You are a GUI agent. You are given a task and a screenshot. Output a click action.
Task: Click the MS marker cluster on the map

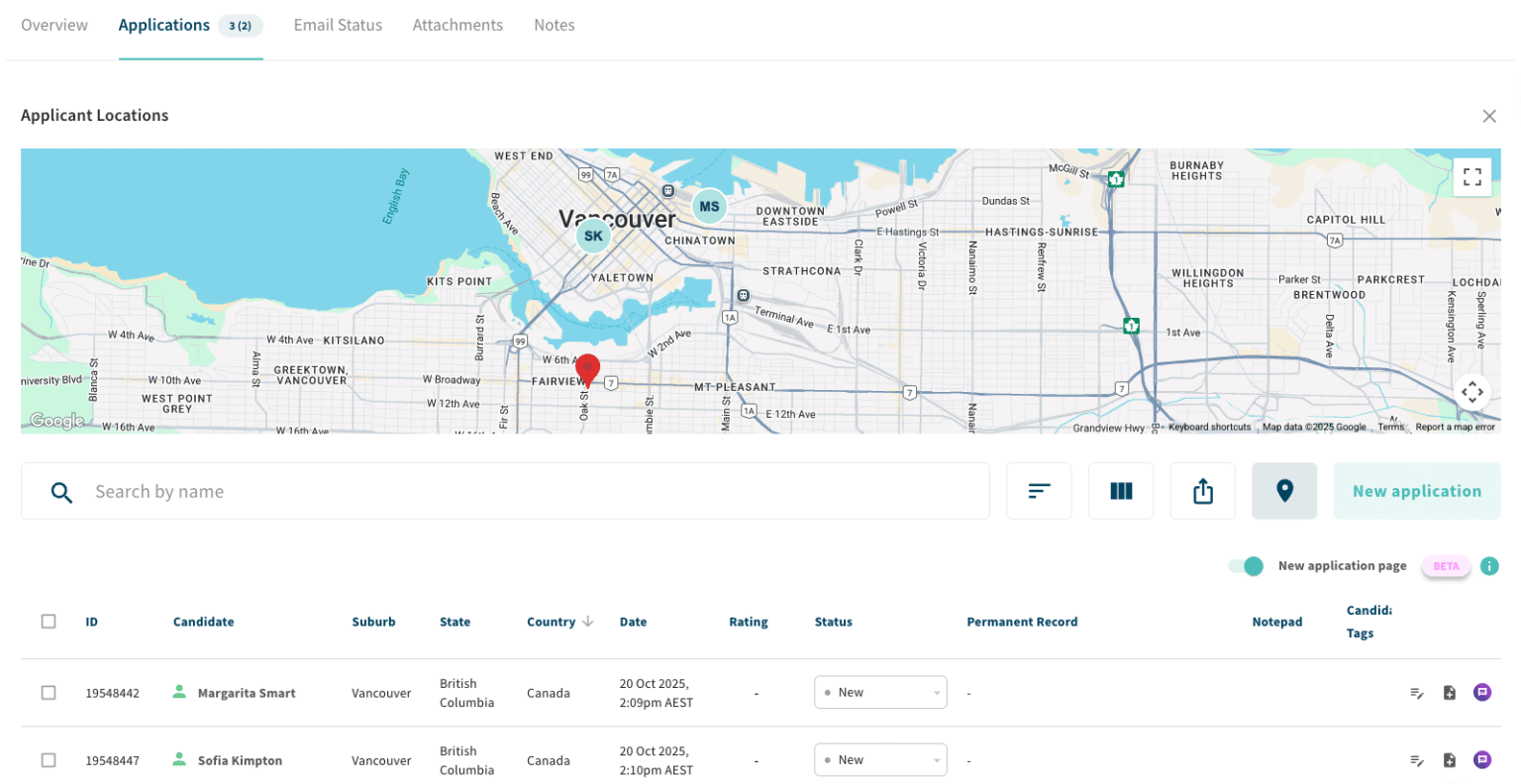tap(708, 206)
